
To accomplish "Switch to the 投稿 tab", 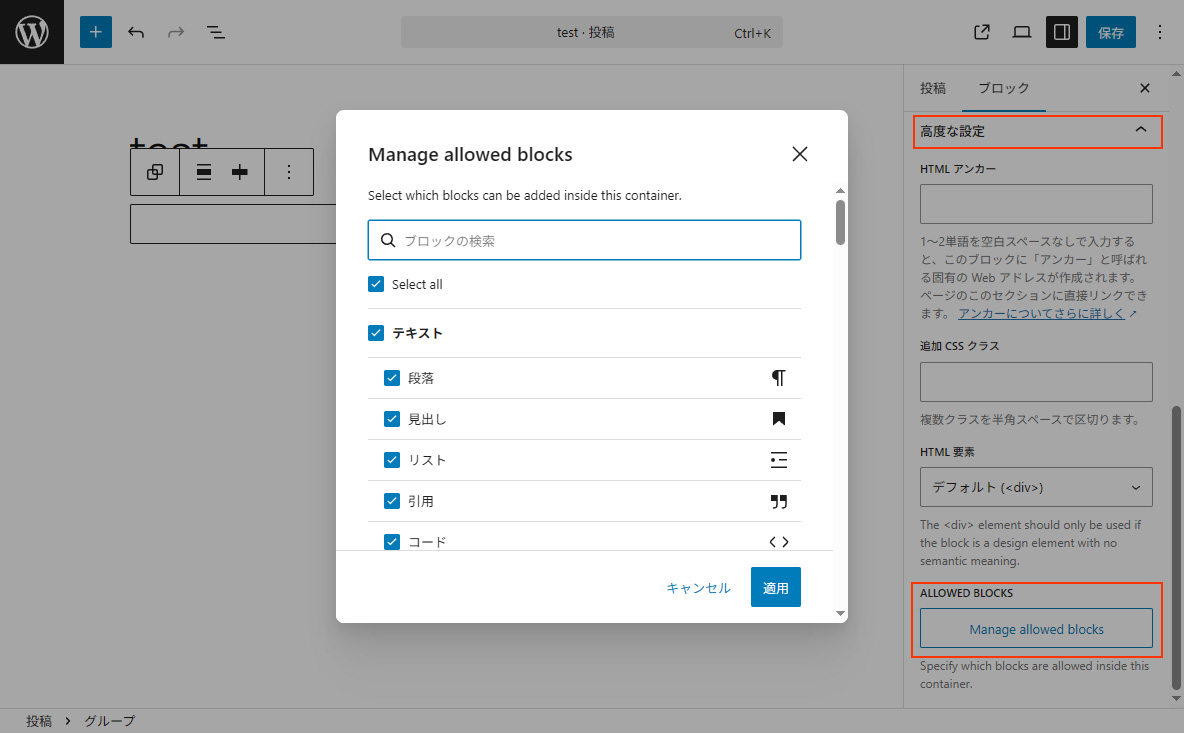I will coord(932,88).
